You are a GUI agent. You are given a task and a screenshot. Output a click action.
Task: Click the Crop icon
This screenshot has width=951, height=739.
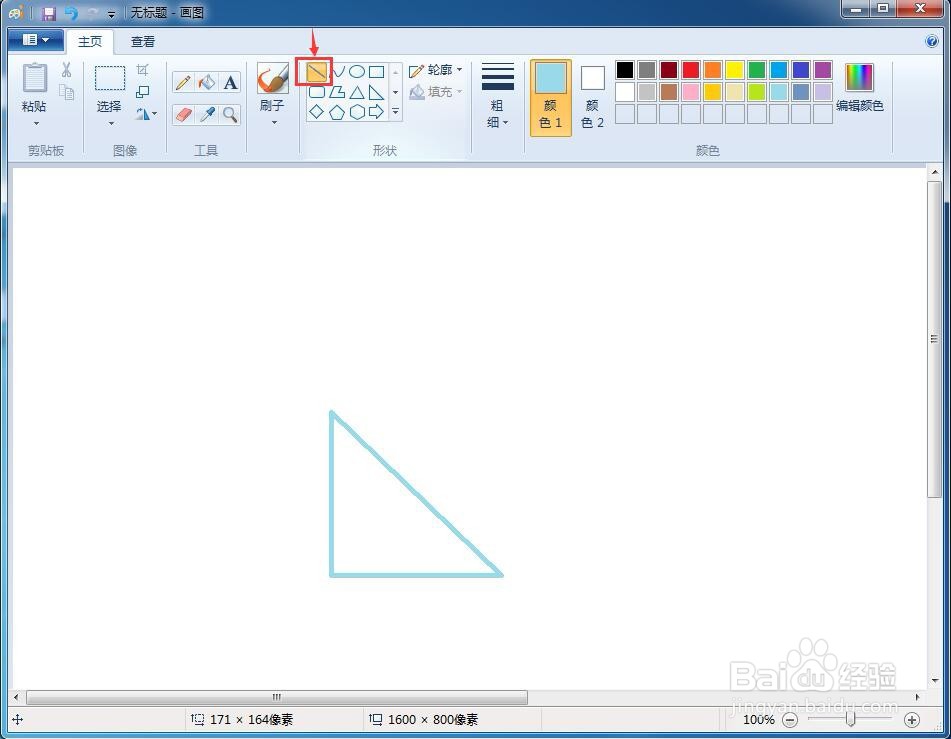pyautogui.click(x=143, y=70)
